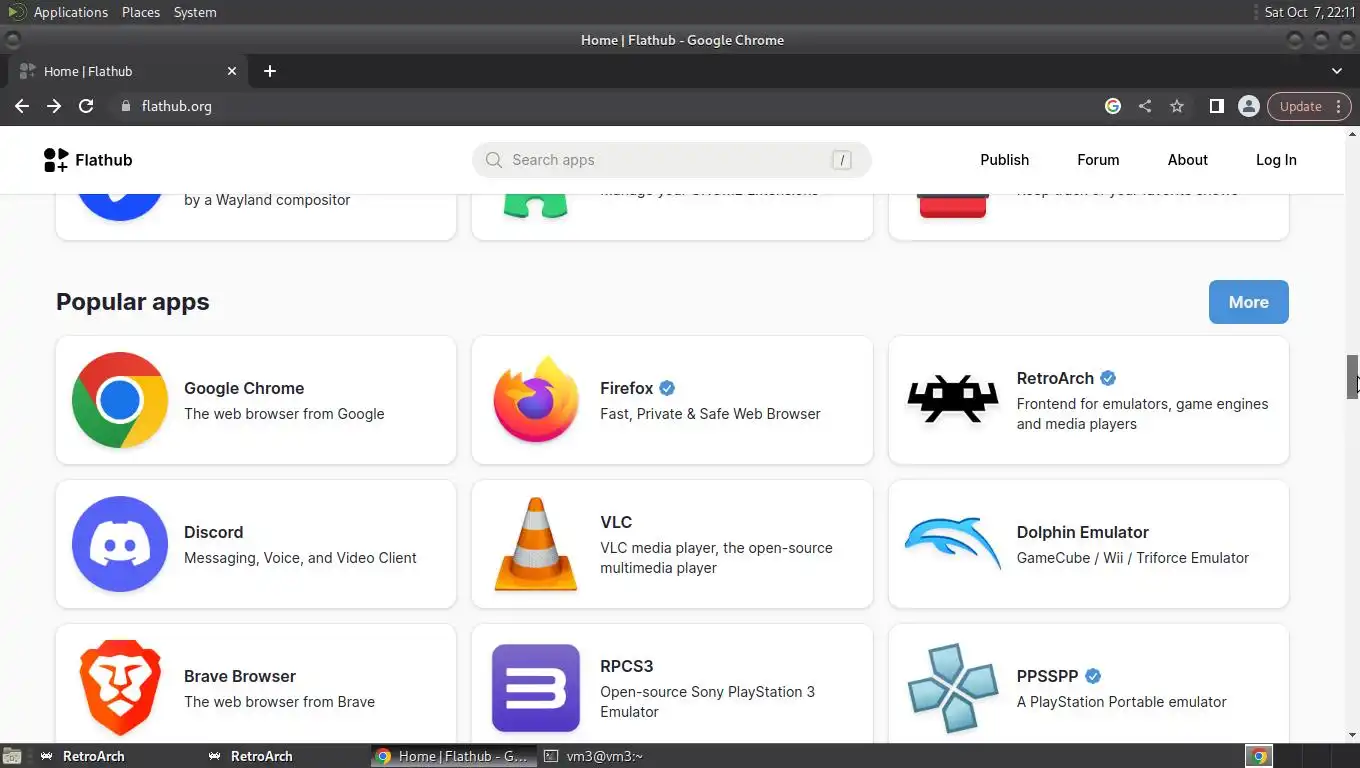The width and height of the screenshot is (1360, 768).
Task: Open Forum in Flathub header
Action: pyautogui.click(x=1098, y=160)
